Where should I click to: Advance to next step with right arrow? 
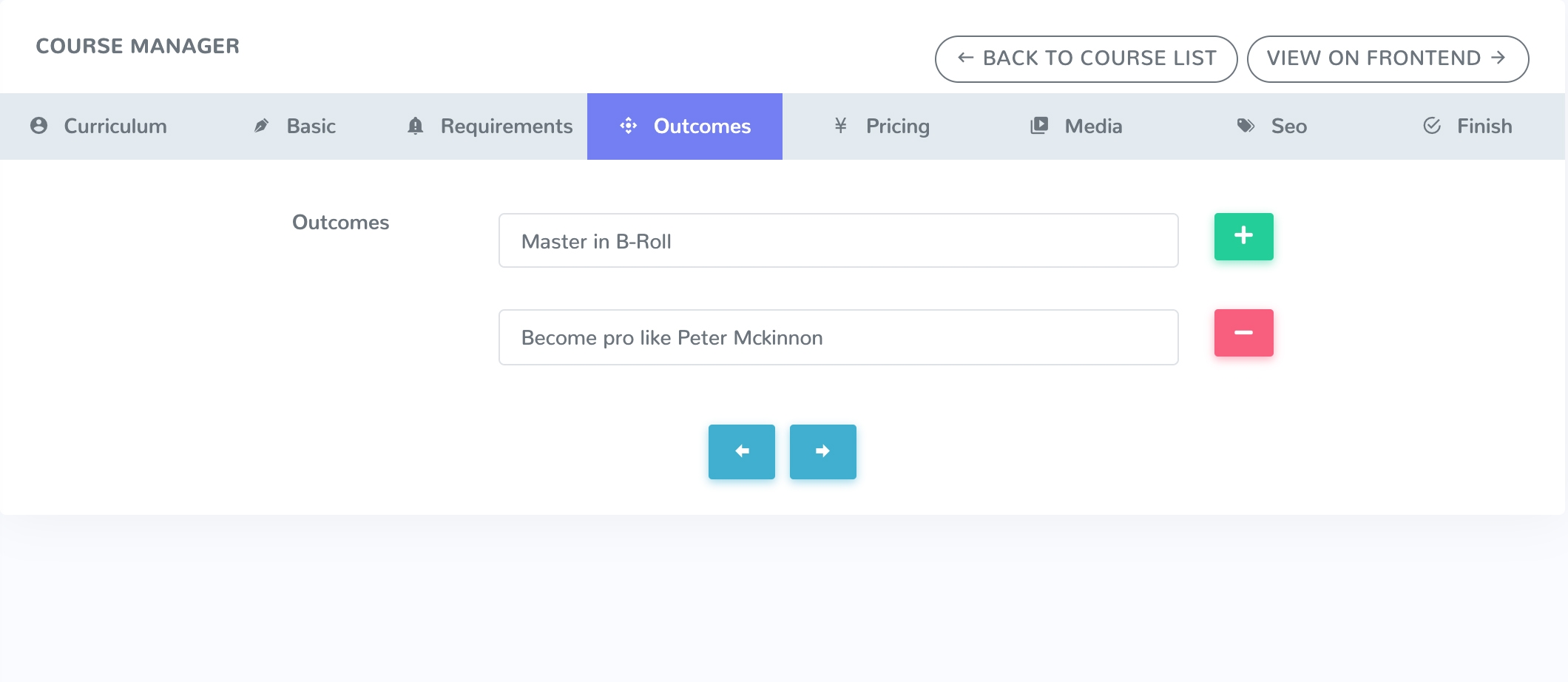point(822,451)
